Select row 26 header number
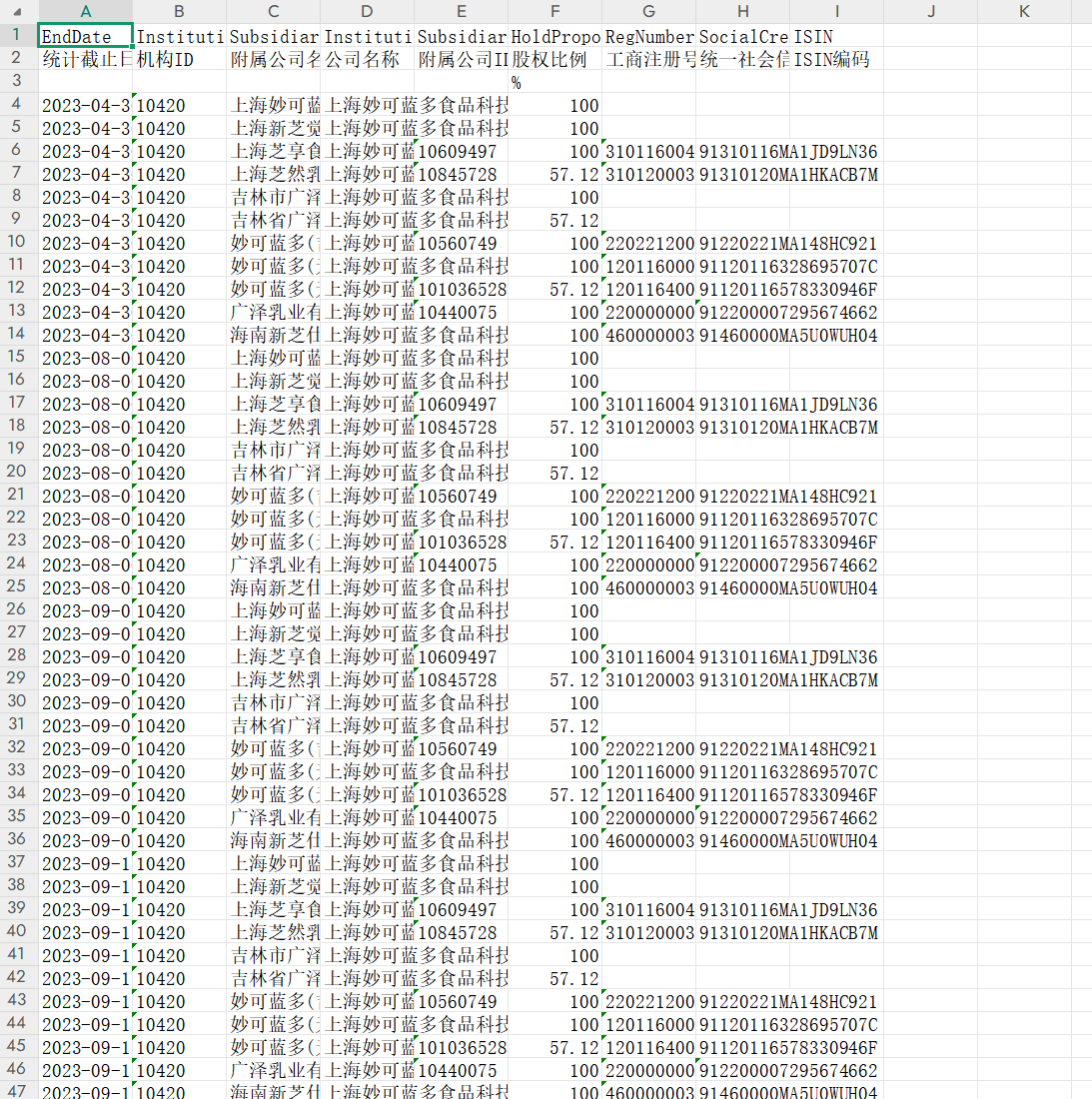The width and height of the screenshot is (1092, 1099). (17, 609)
